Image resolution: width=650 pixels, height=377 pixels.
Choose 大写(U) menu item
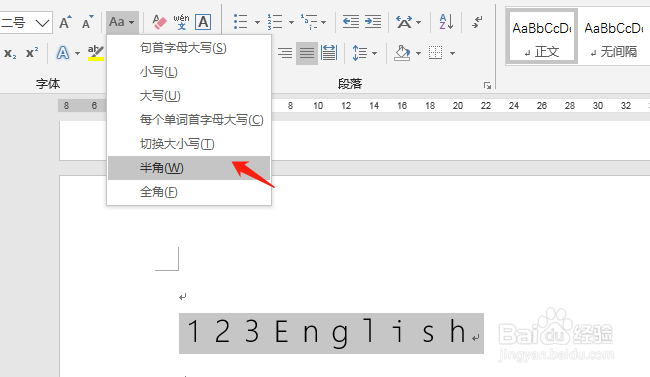click(x=189, y=96)
